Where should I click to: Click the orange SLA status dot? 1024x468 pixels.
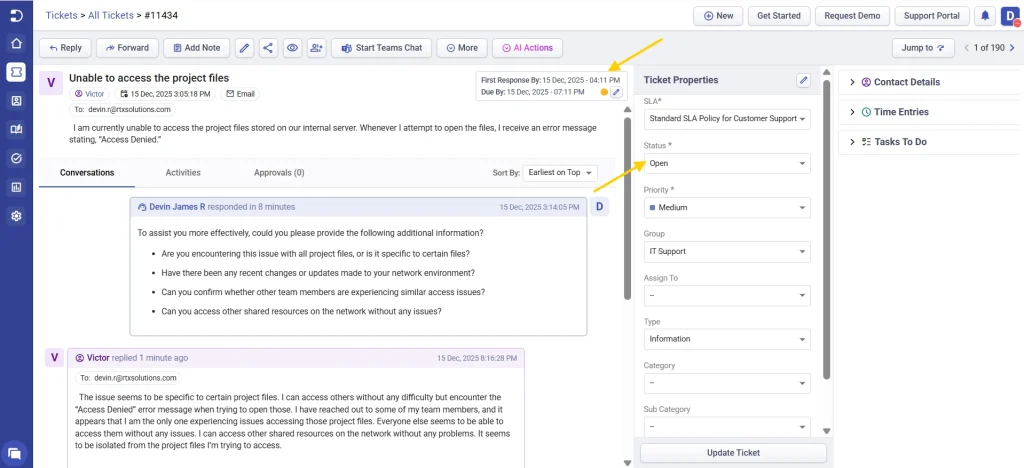click(x=604, y=92)
